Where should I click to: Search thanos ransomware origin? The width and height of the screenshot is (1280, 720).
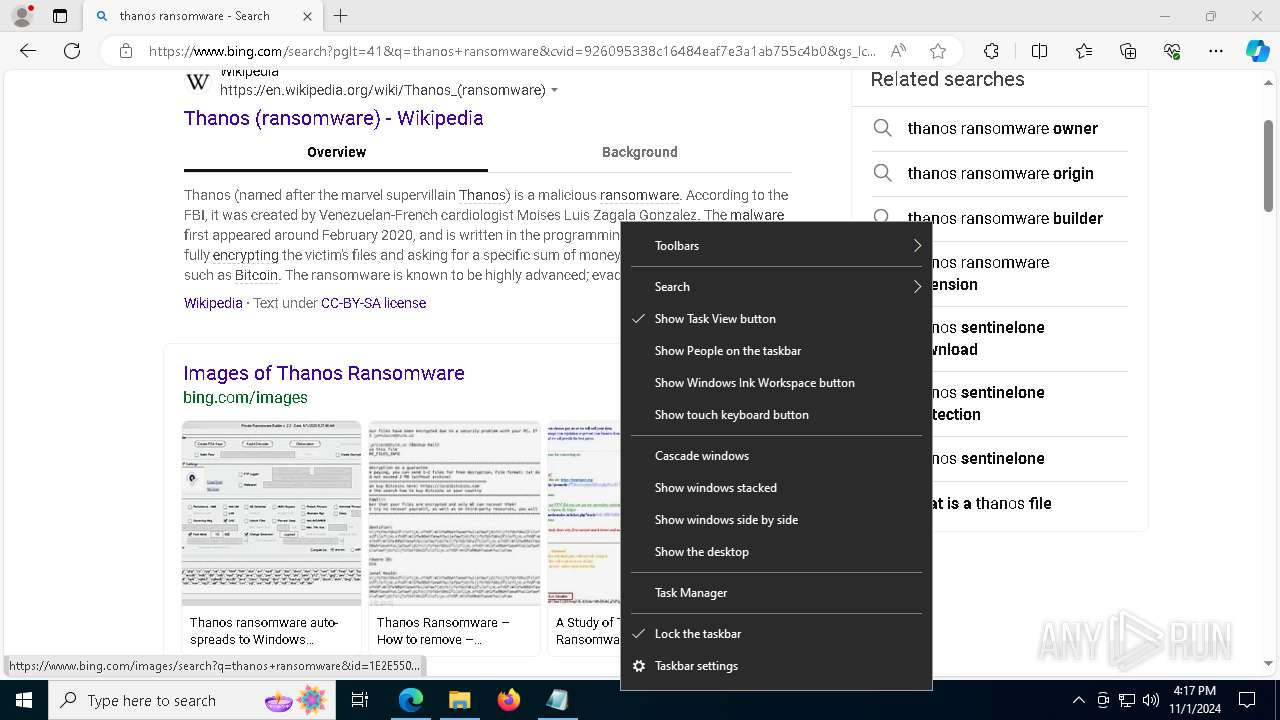pos(1000,173)
